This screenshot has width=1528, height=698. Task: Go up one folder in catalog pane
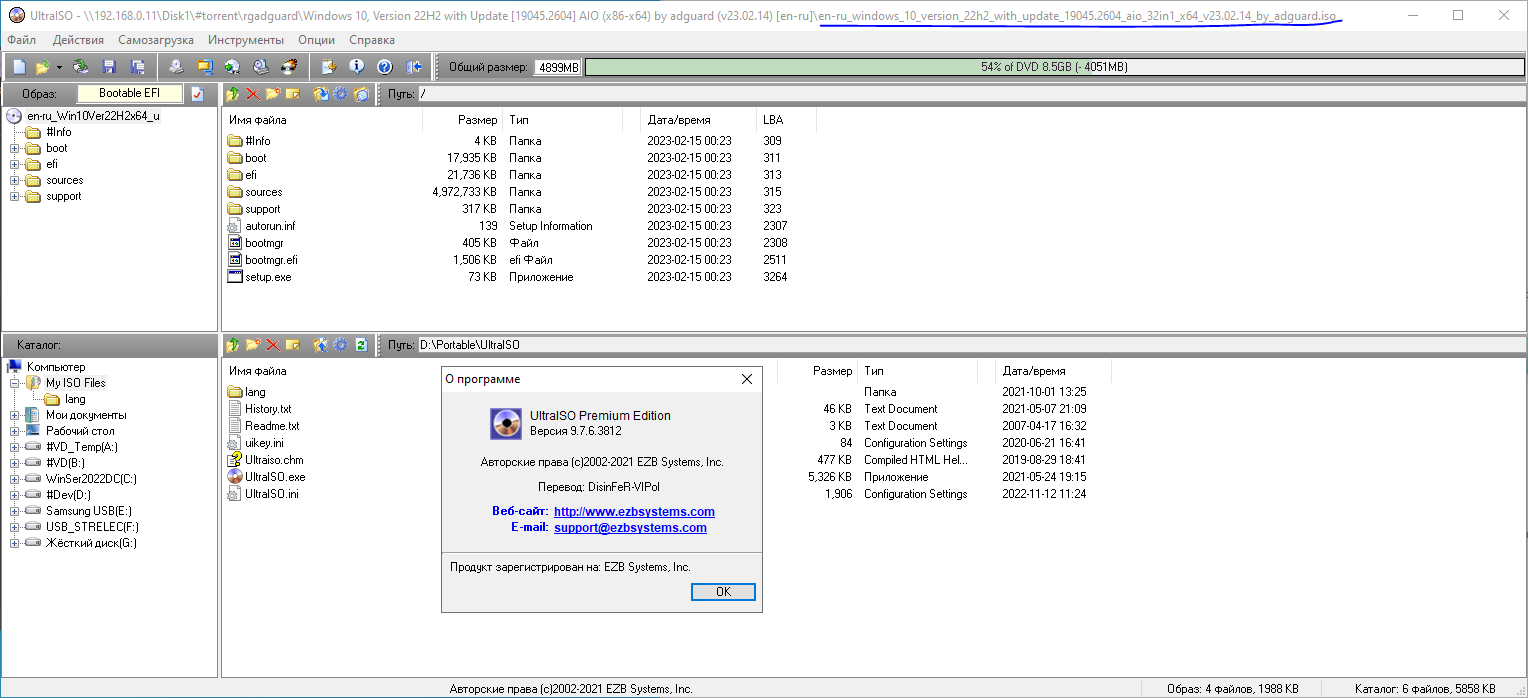tap(232, 345)
